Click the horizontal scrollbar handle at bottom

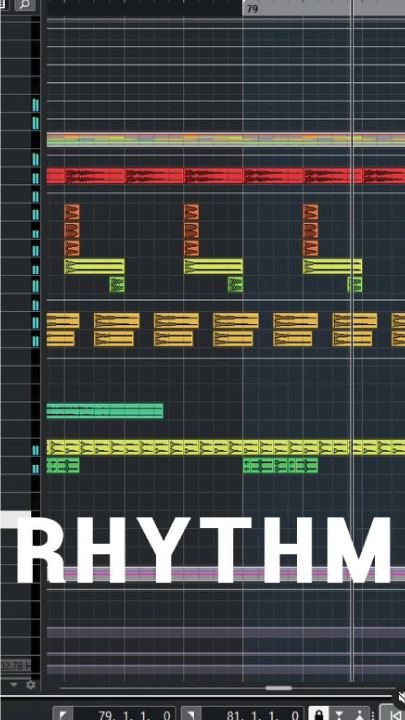(279, 688)
